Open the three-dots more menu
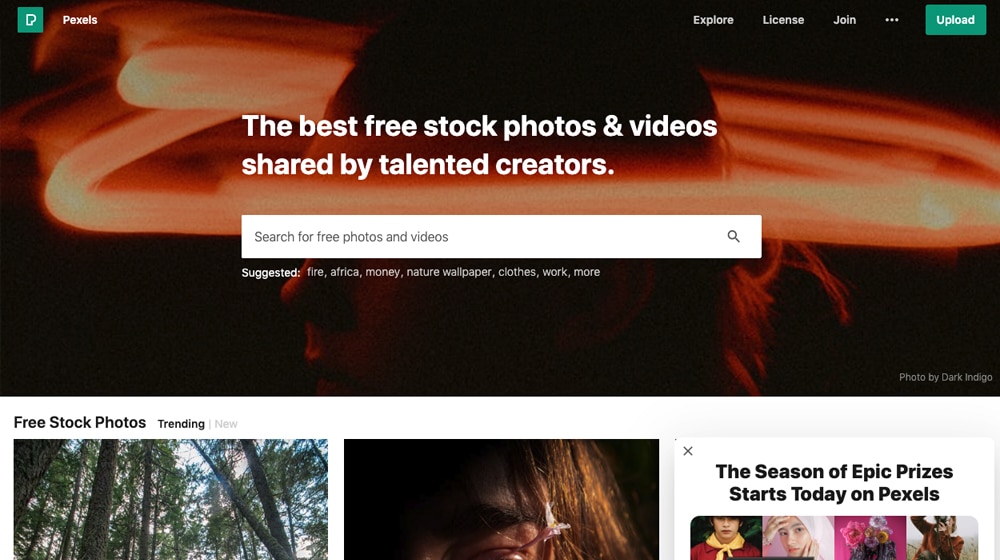1000x560 pixels. [892, 20]
